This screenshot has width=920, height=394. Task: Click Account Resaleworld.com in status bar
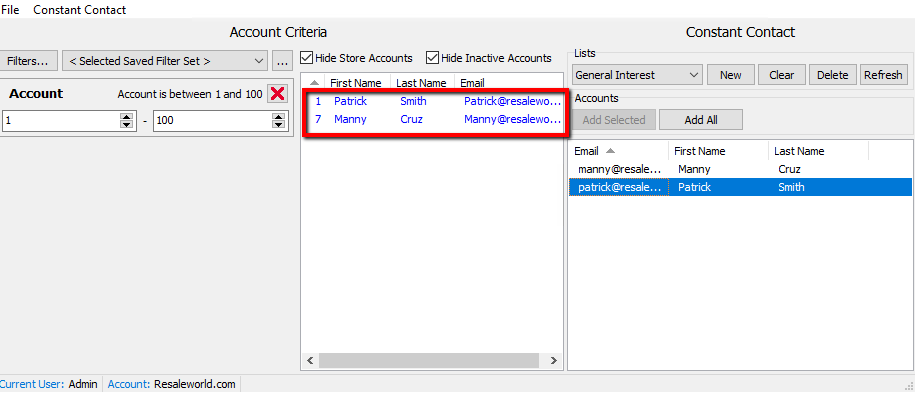click(x=171, y=385)
